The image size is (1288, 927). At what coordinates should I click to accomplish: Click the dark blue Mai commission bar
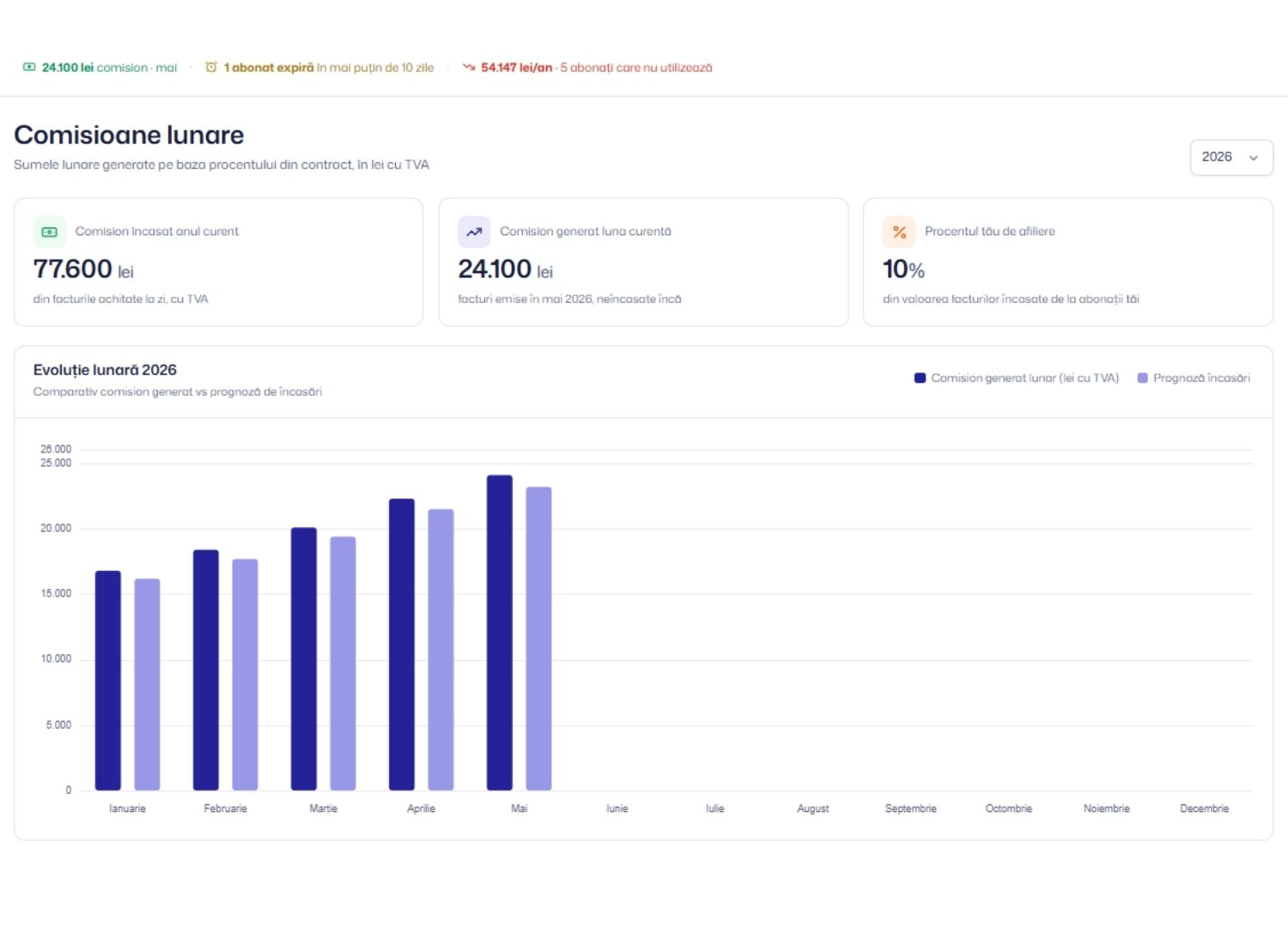500,633
